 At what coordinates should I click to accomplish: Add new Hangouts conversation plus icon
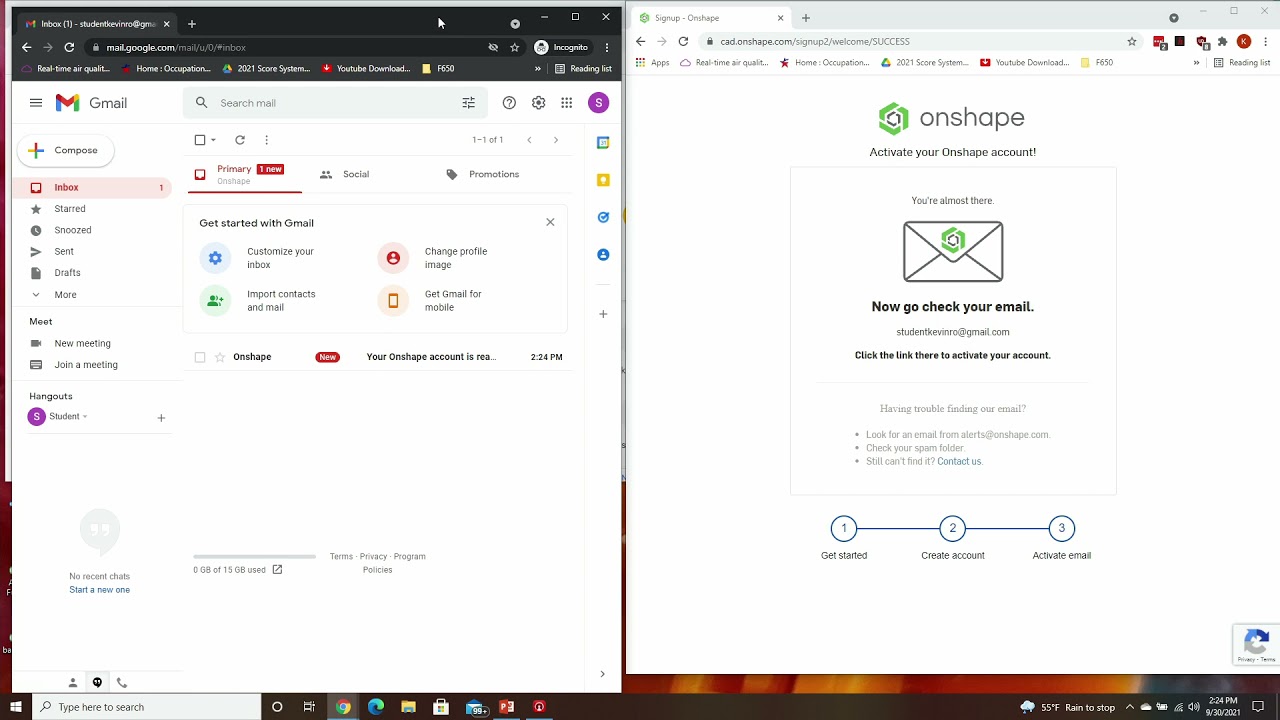[161, 418]
